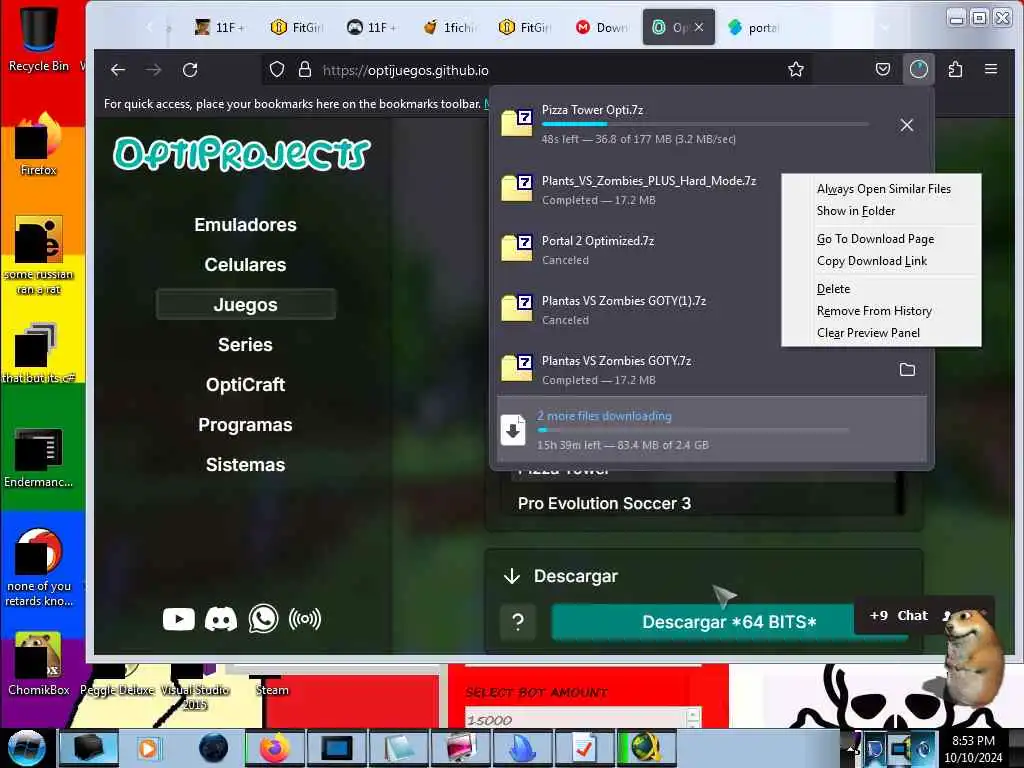The height and width of the screenshot is (768, 1024).
Task: Select Show in Folder from context menu
Action: pyautogui.click(x=856, y=211)
